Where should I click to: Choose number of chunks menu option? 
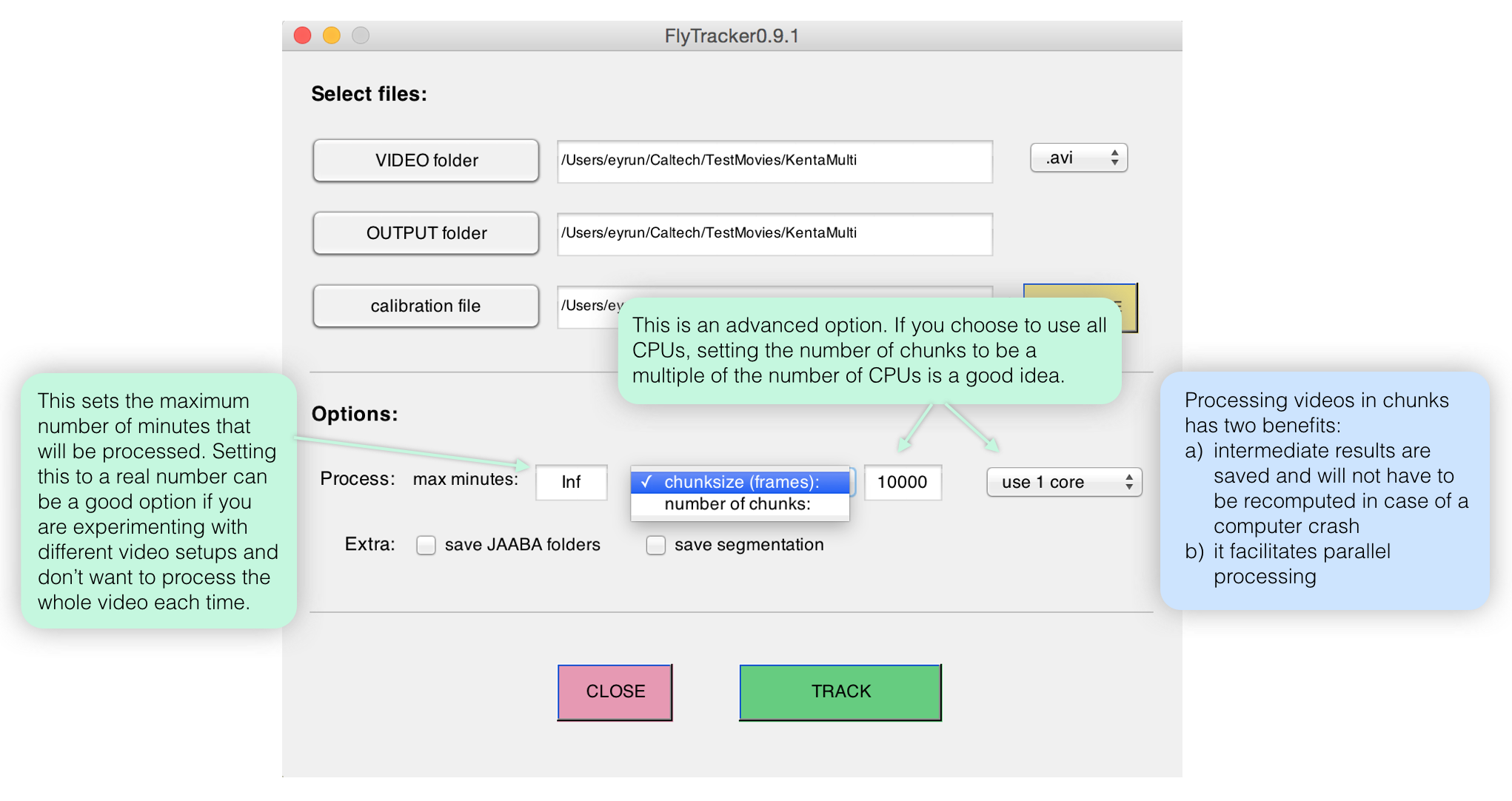737,505
